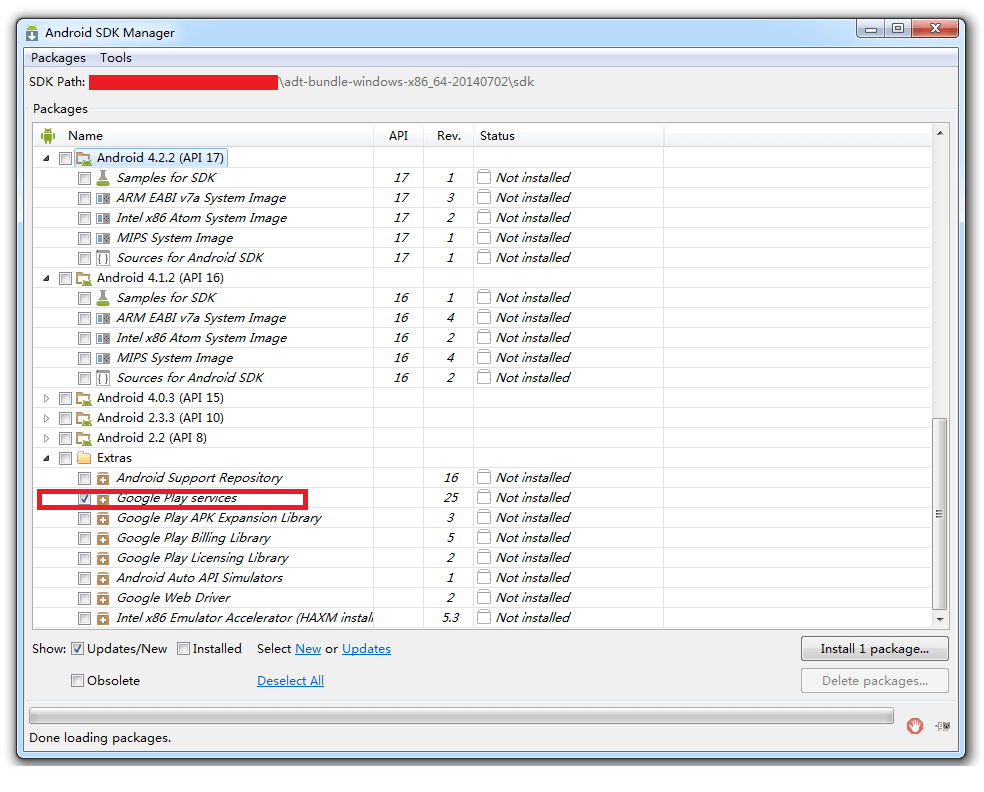Click the Install 1 package button
This screenshot has height=792, width=984.
[874, 648]
